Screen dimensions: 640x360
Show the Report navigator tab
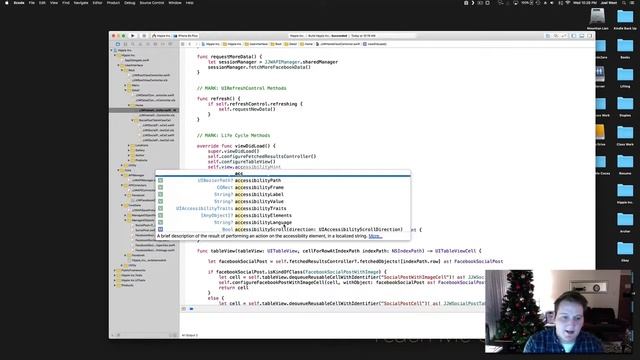pos(170,44)
